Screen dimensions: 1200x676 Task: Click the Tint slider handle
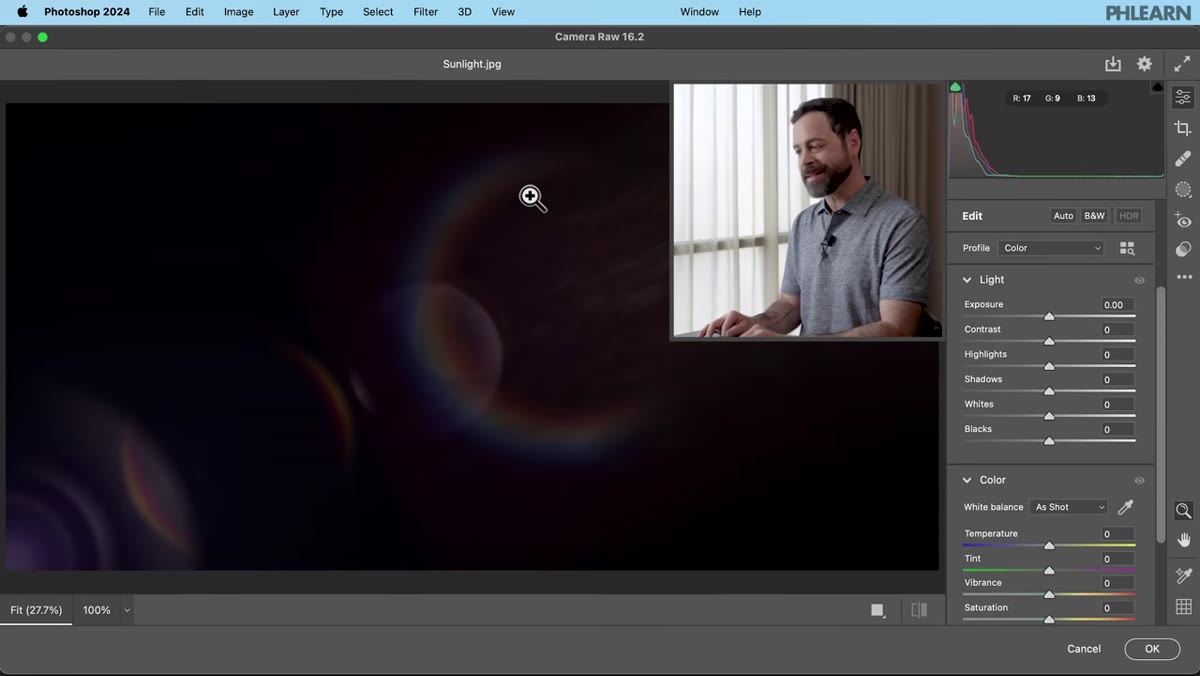[1049, 571]
